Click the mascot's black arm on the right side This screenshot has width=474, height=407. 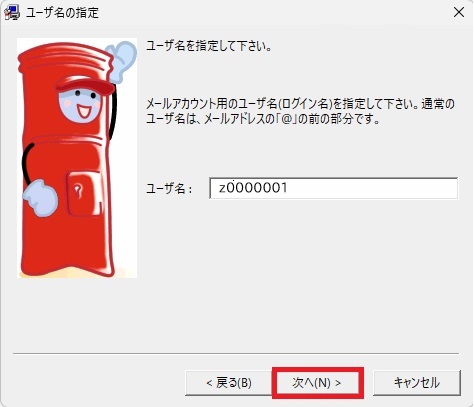coord(113,112)
